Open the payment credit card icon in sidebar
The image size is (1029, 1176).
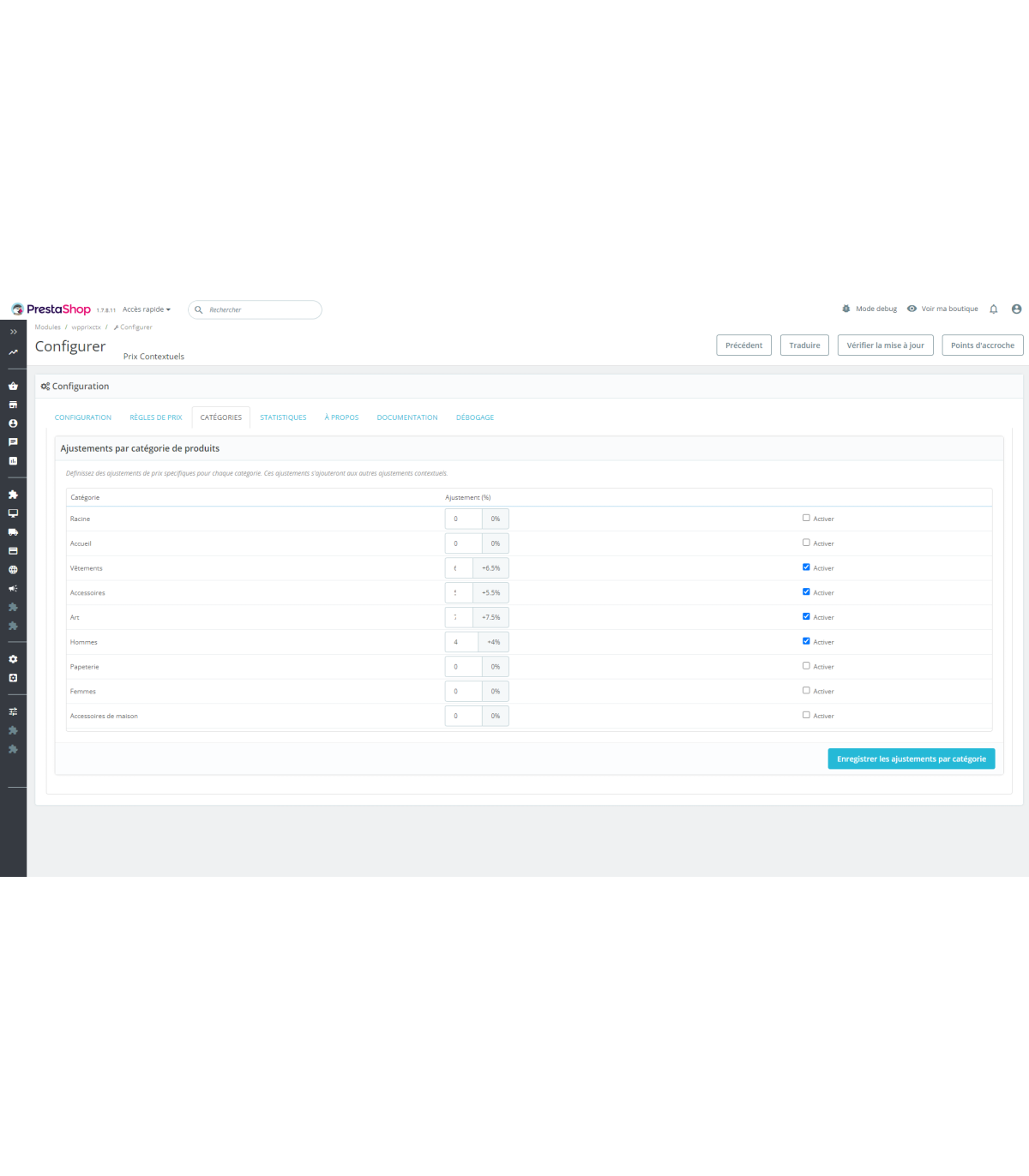coord(13,551)
